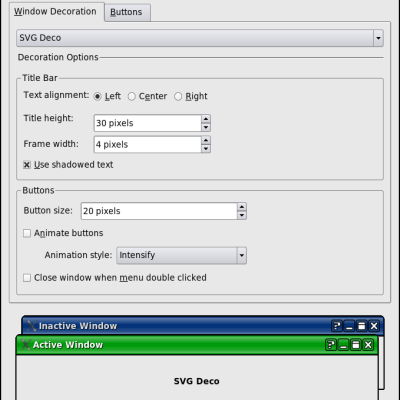
Task: Click the Active Window title text
Action: pyautogui.click(x=68, y=345)
